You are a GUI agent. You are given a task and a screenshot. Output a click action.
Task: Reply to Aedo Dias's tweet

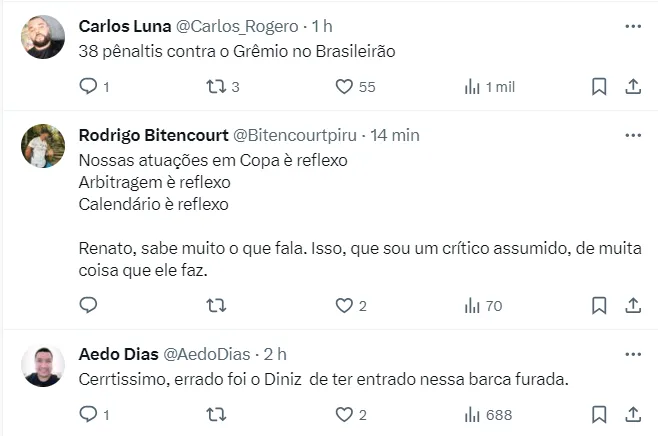point(88,414)
